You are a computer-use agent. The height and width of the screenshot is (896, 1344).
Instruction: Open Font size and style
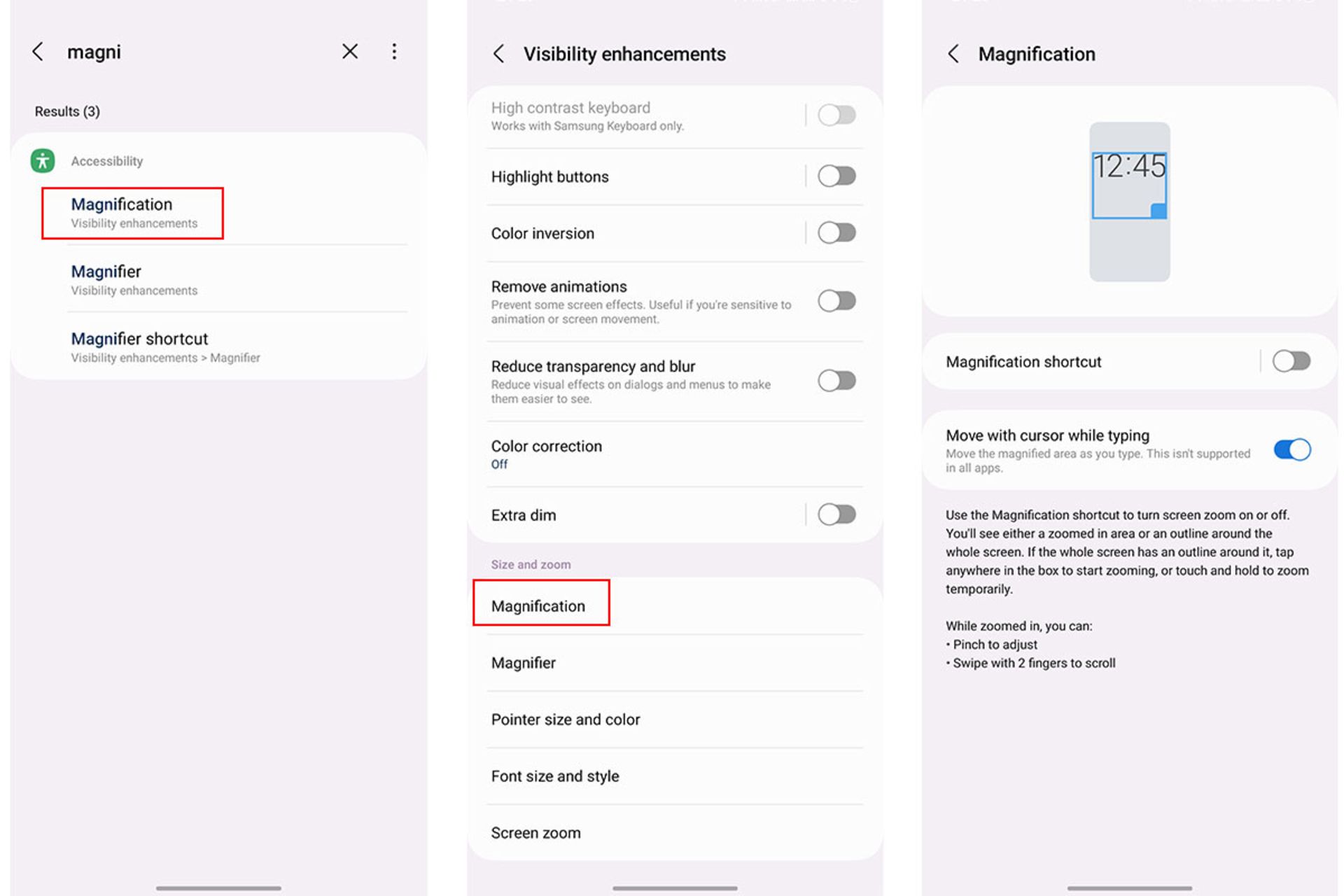[675, 776]
